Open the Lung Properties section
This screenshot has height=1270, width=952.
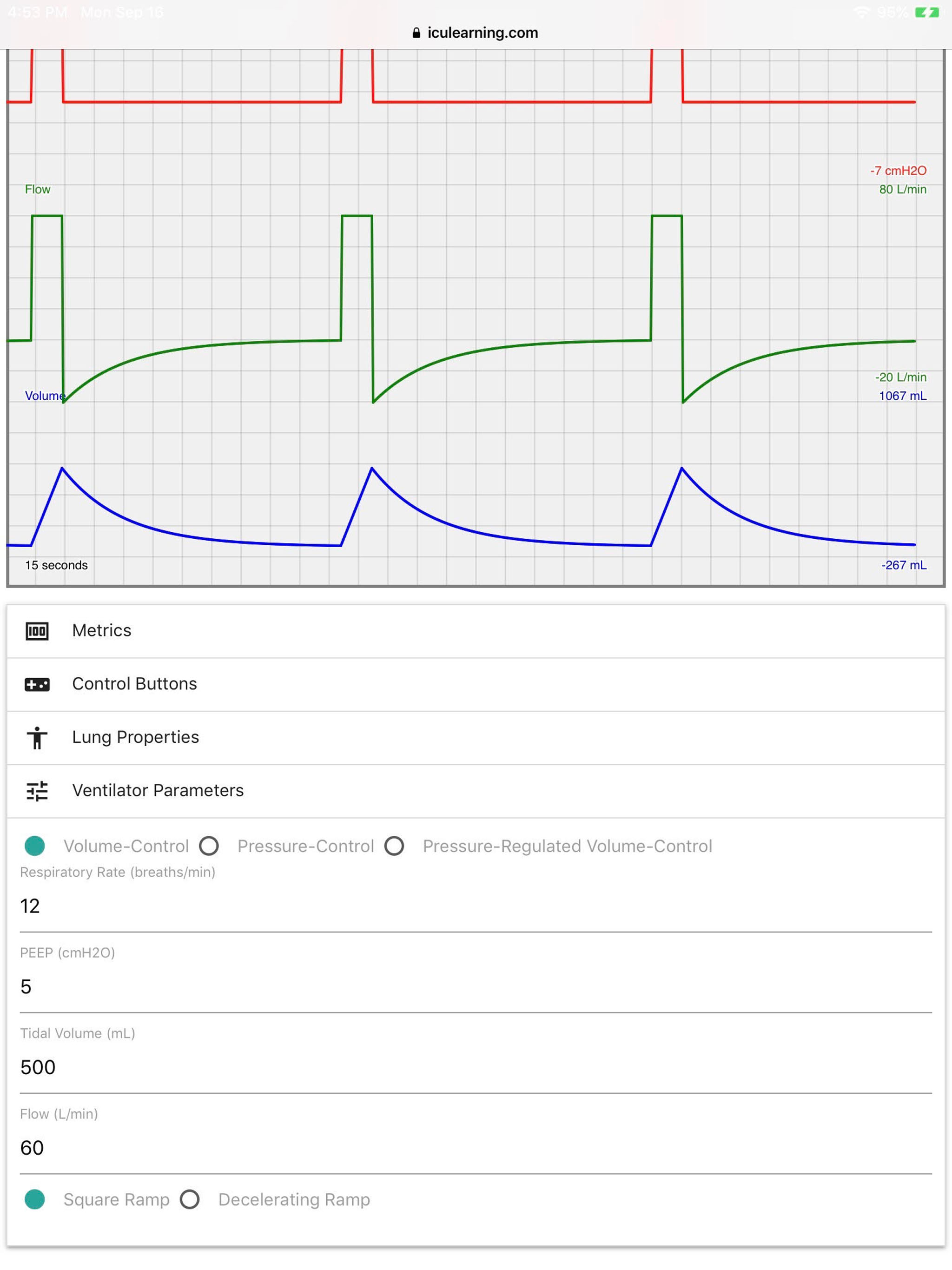pyautogui.click(x=136, y=737)
